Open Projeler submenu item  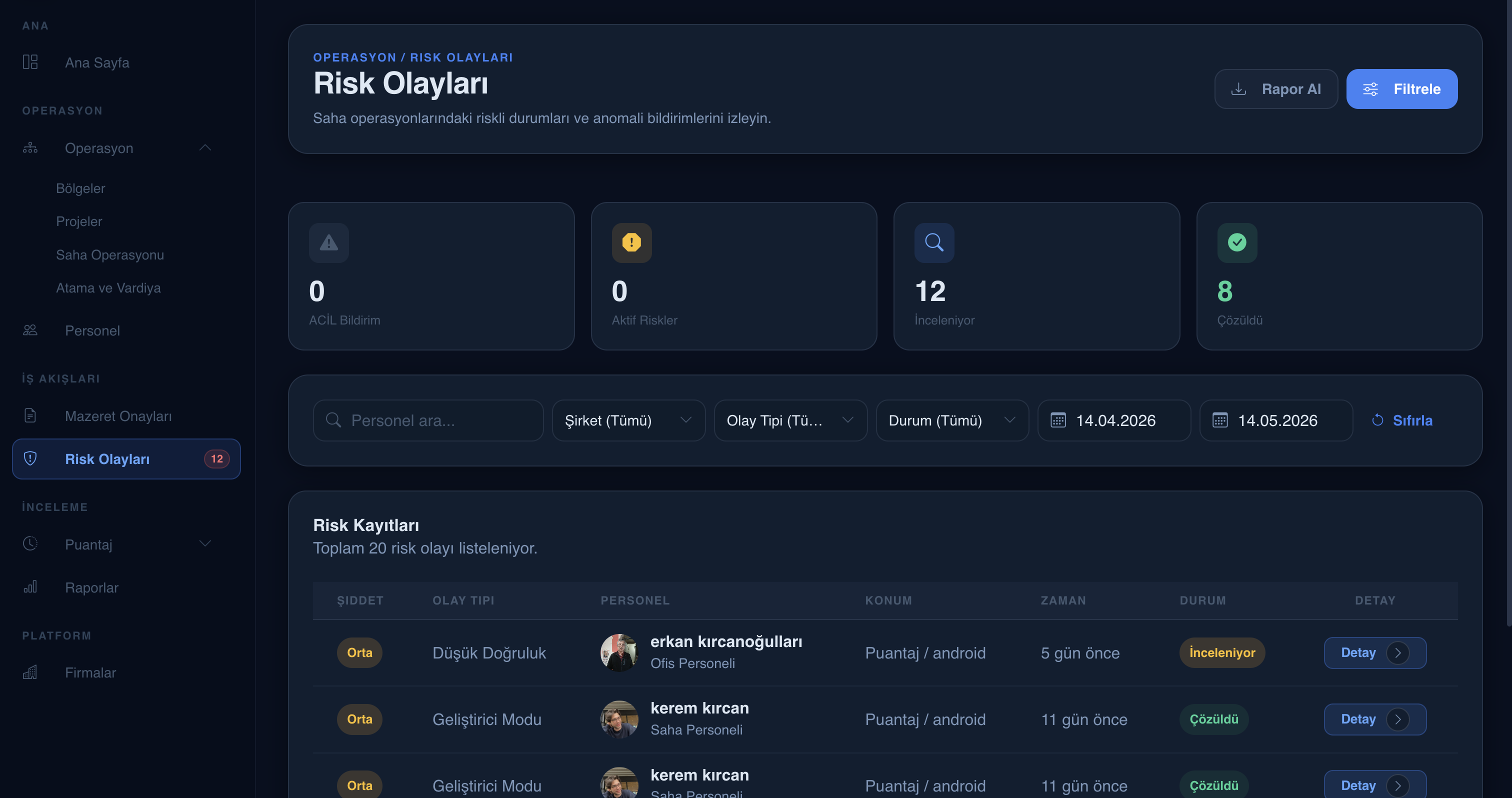point(79,221)
